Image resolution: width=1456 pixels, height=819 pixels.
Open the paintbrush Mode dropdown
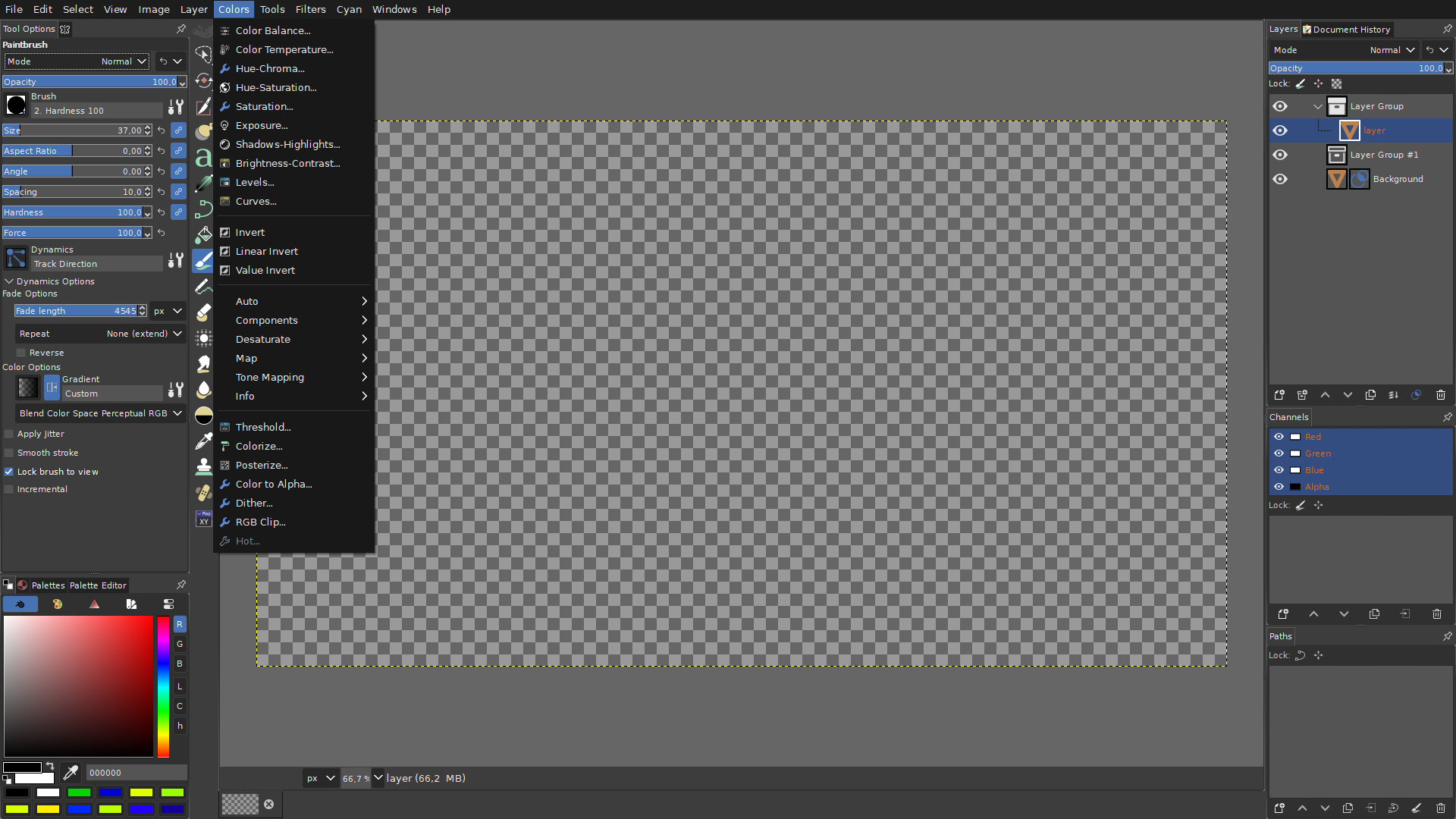click(121, 61)
